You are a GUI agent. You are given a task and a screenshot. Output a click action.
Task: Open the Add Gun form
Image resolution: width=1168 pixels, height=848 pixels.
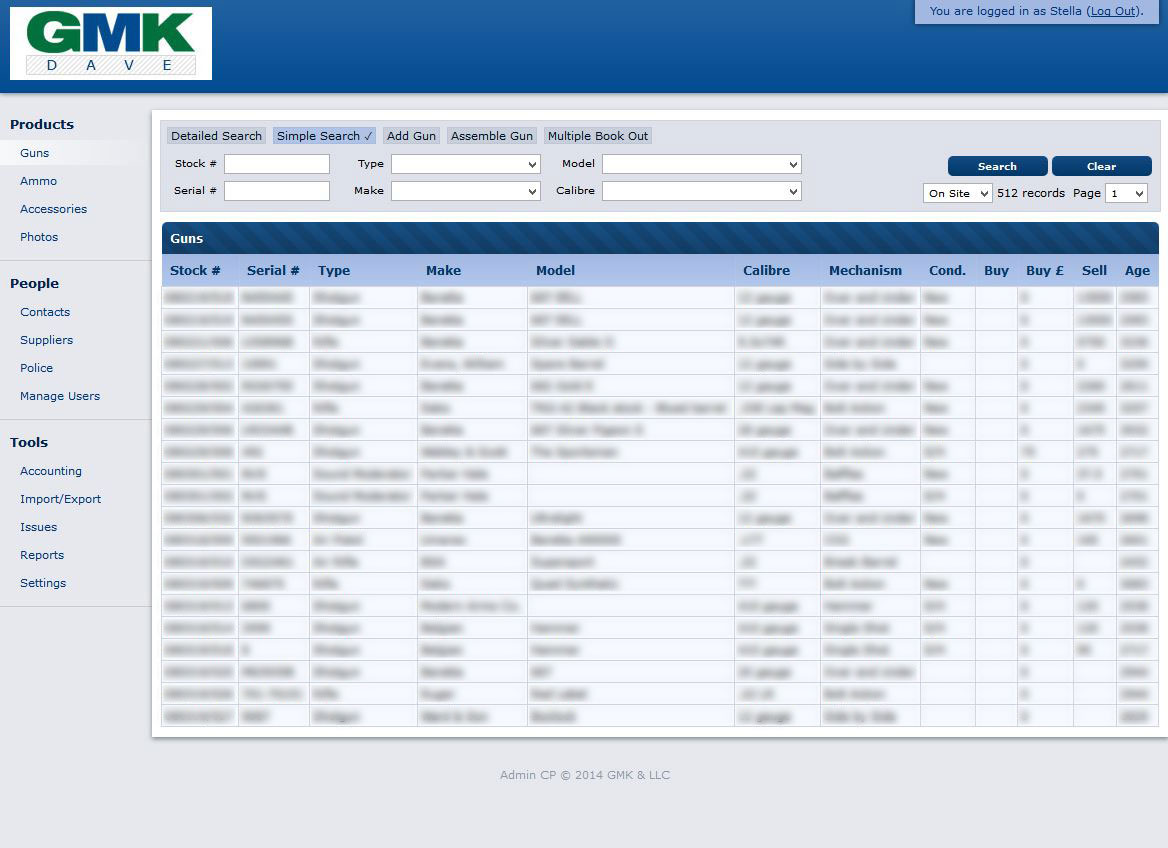click(x=411, y=136)
